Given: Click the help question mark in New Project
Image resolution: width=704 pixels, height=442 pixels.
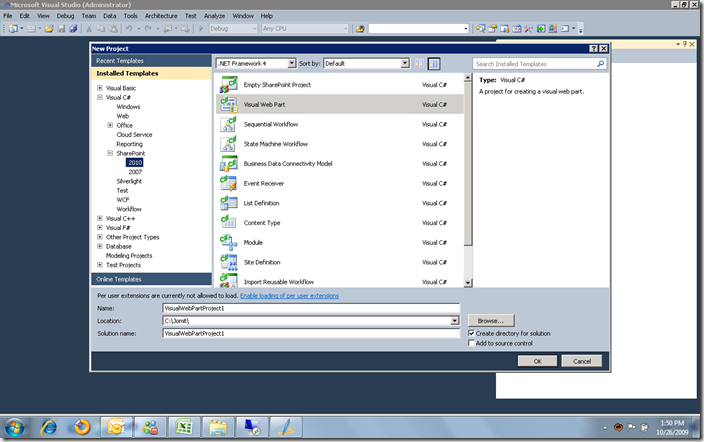Looking at the screenshot, I should 593,49.
